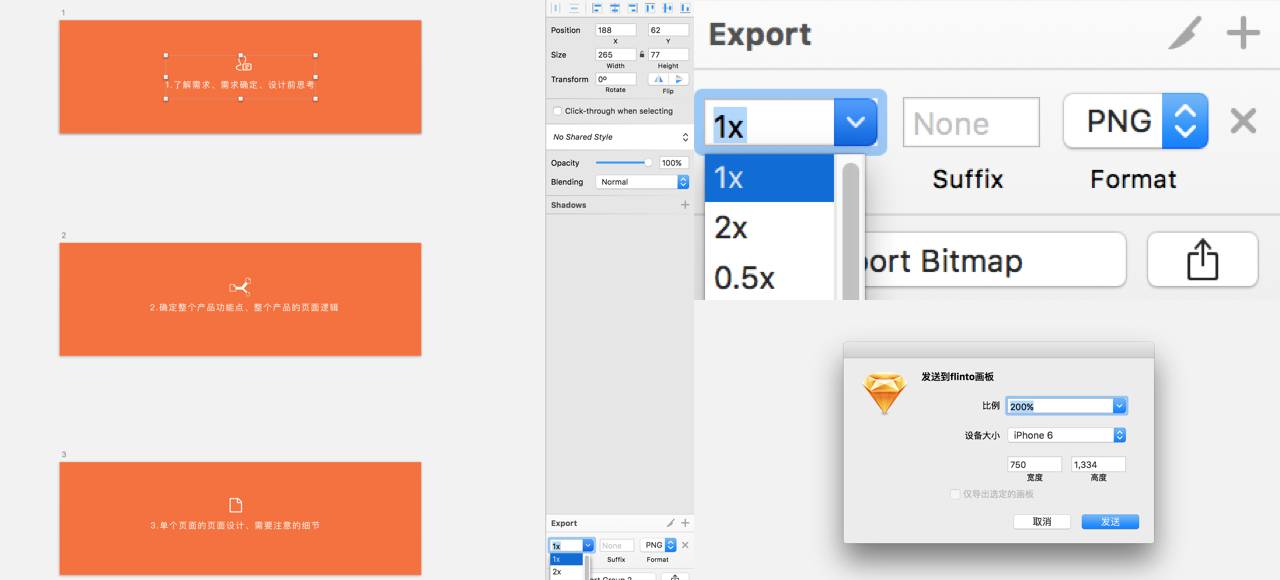The image size is (1280, 580).
Task: Click the 取消 button in flinto dialog
Action: tap(1042, 522)
